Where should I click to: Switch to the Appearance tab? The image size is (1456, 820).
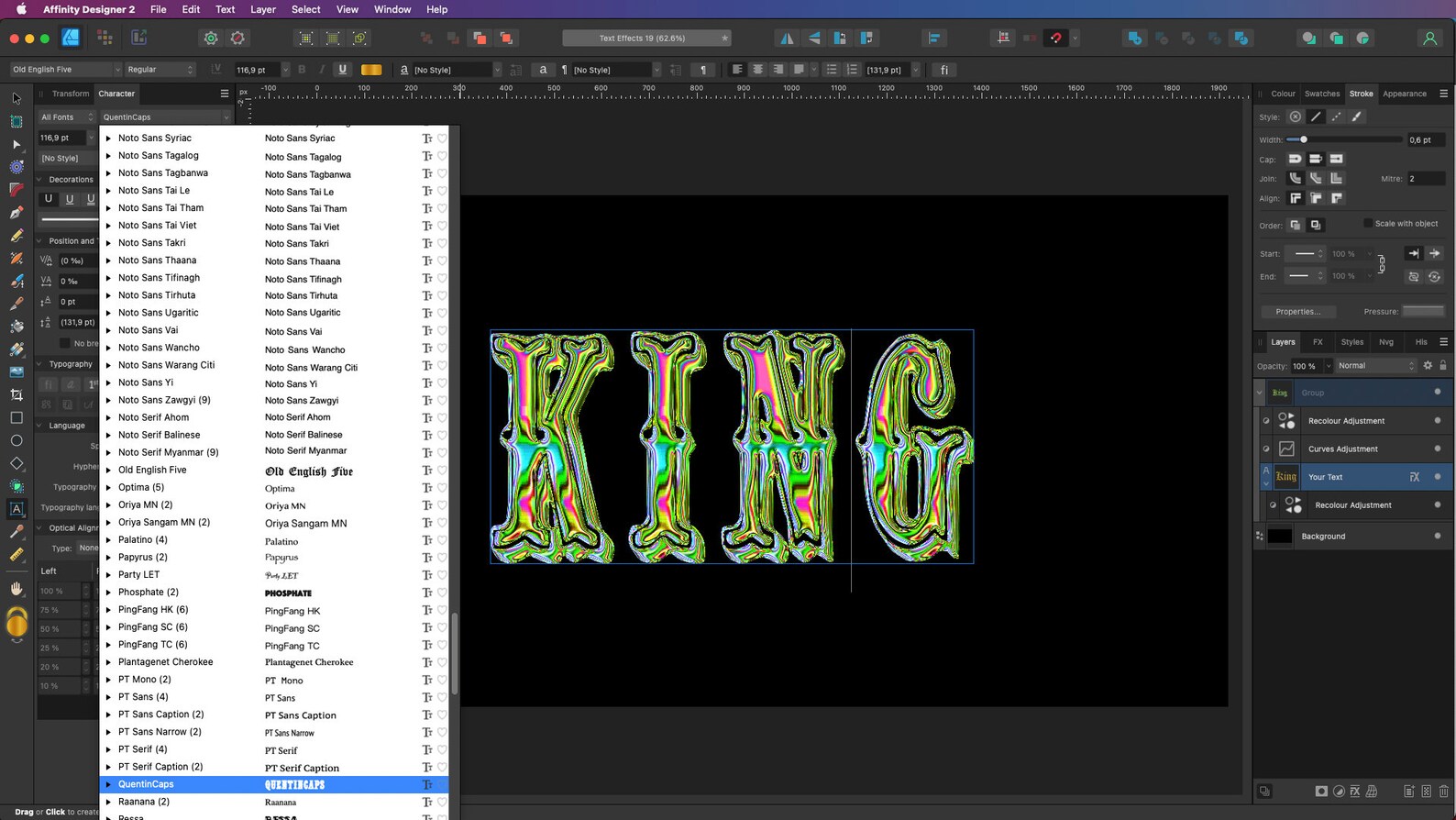coord(1405,94)
